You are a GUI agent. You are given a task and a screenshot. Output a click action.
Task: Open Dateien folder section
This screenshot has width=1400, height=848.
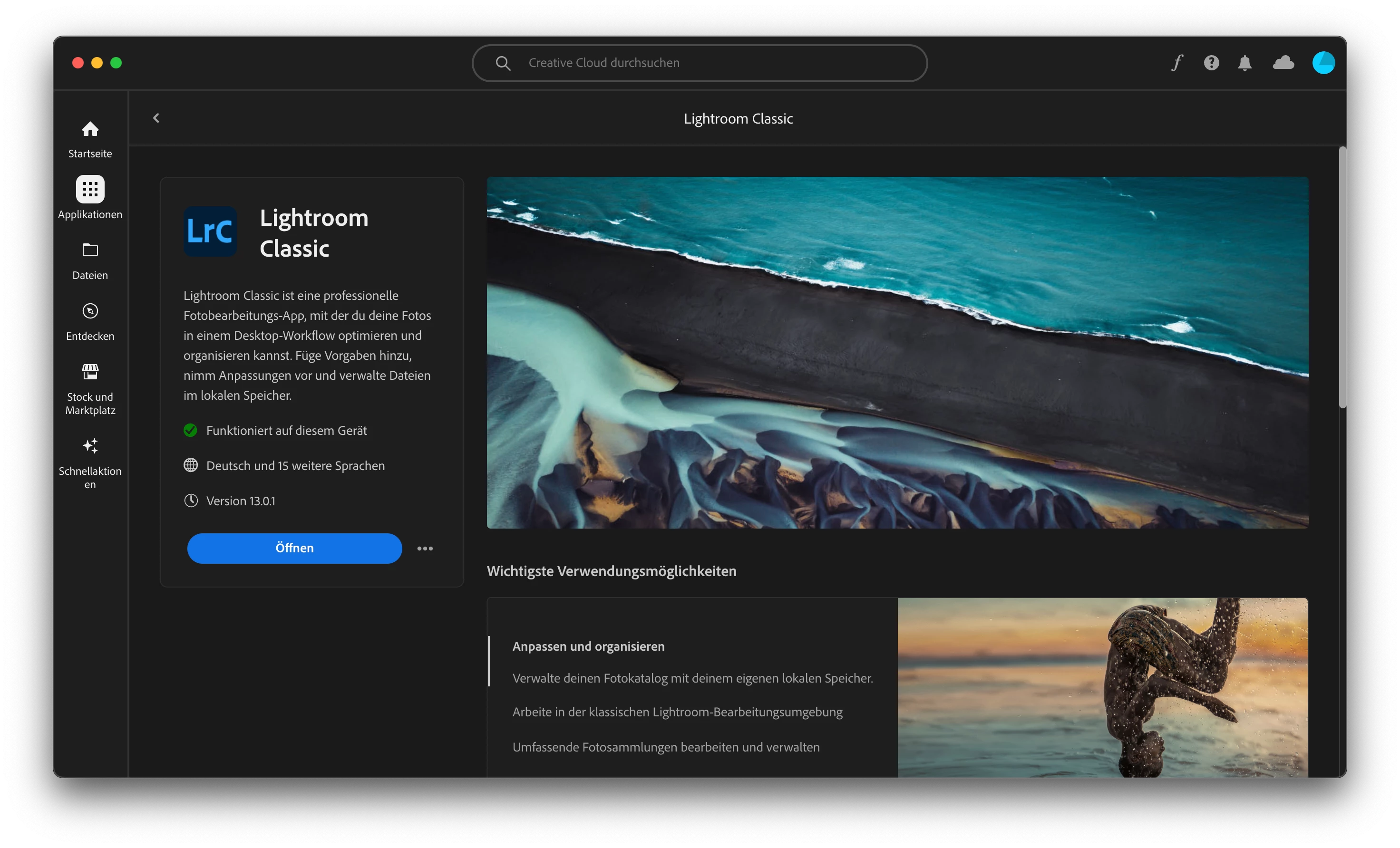(x=90, y=250)
